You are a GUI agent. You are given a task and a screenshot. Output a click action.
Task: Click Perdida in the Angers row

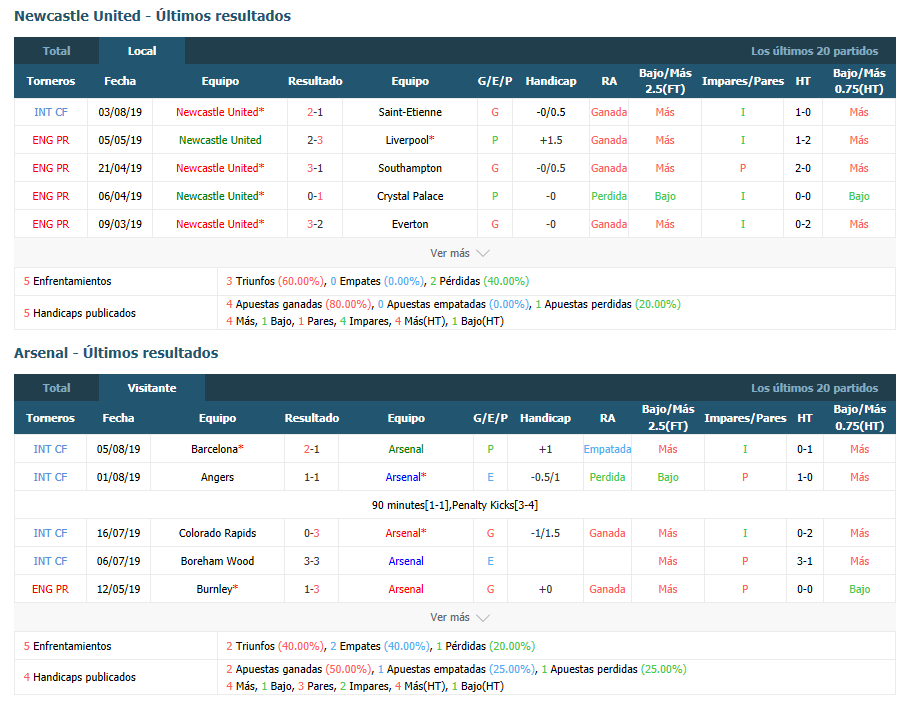click(x=607, y=477)
